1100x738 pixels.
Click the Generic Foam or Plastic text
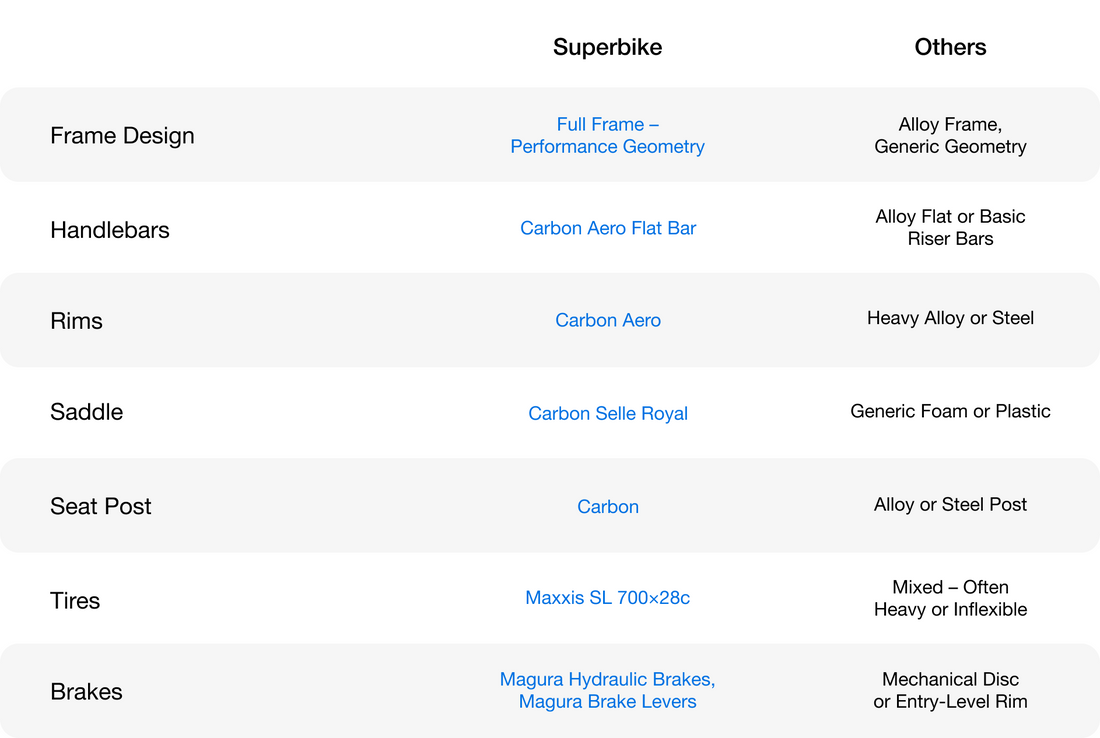[950, 411]
